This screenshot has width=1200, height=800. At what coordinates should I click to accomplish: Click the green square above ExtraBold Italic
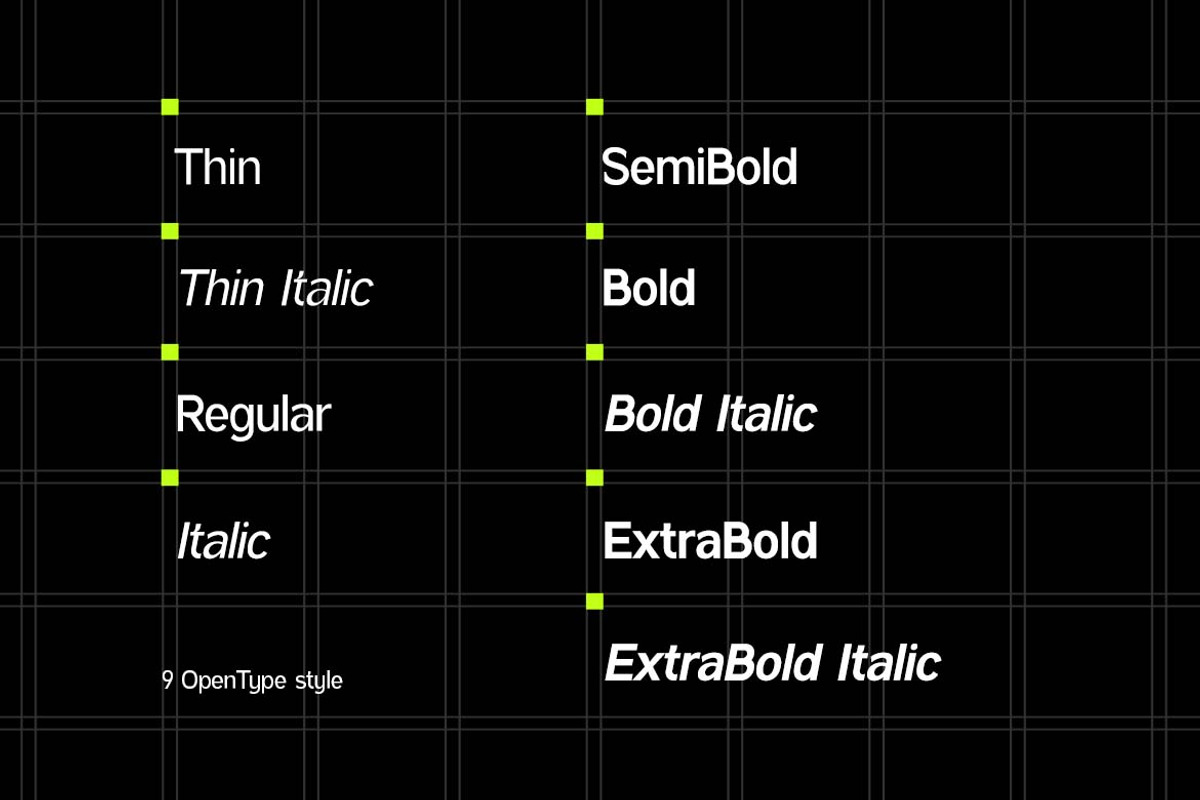point(594,601)
